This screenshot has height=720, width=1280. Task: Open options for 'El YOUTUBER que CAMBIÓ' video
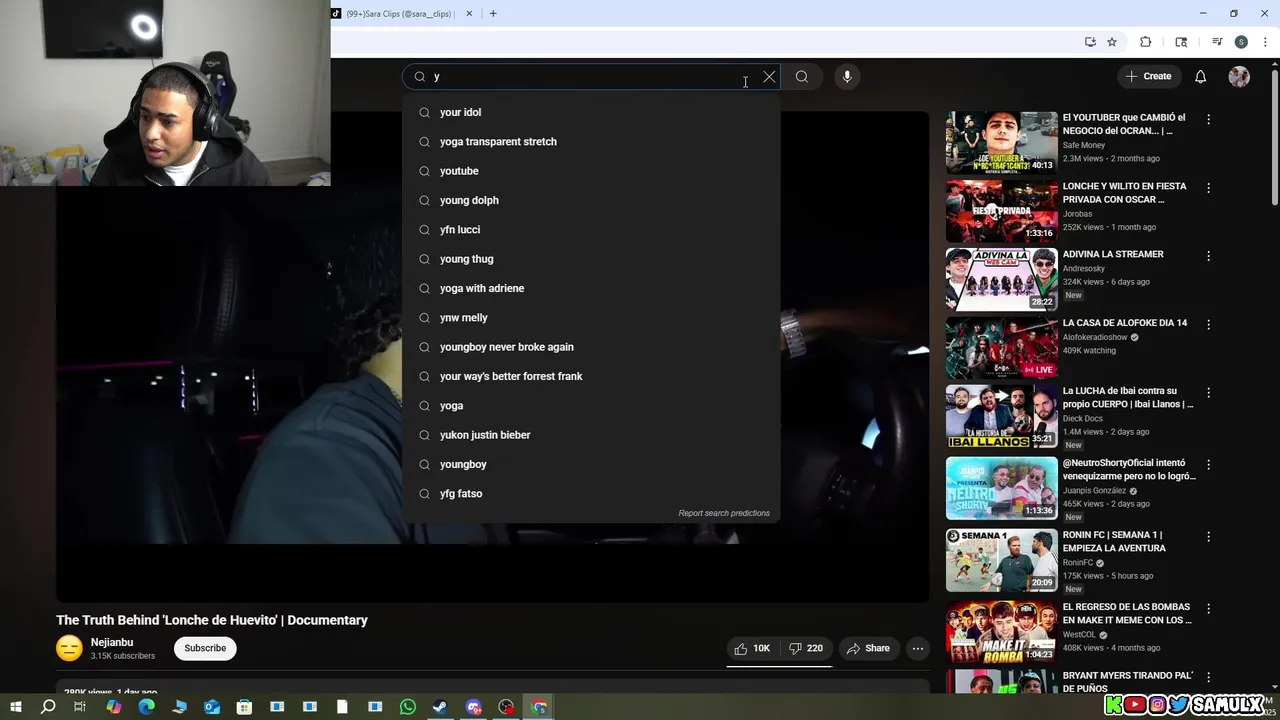[1208, 119]
